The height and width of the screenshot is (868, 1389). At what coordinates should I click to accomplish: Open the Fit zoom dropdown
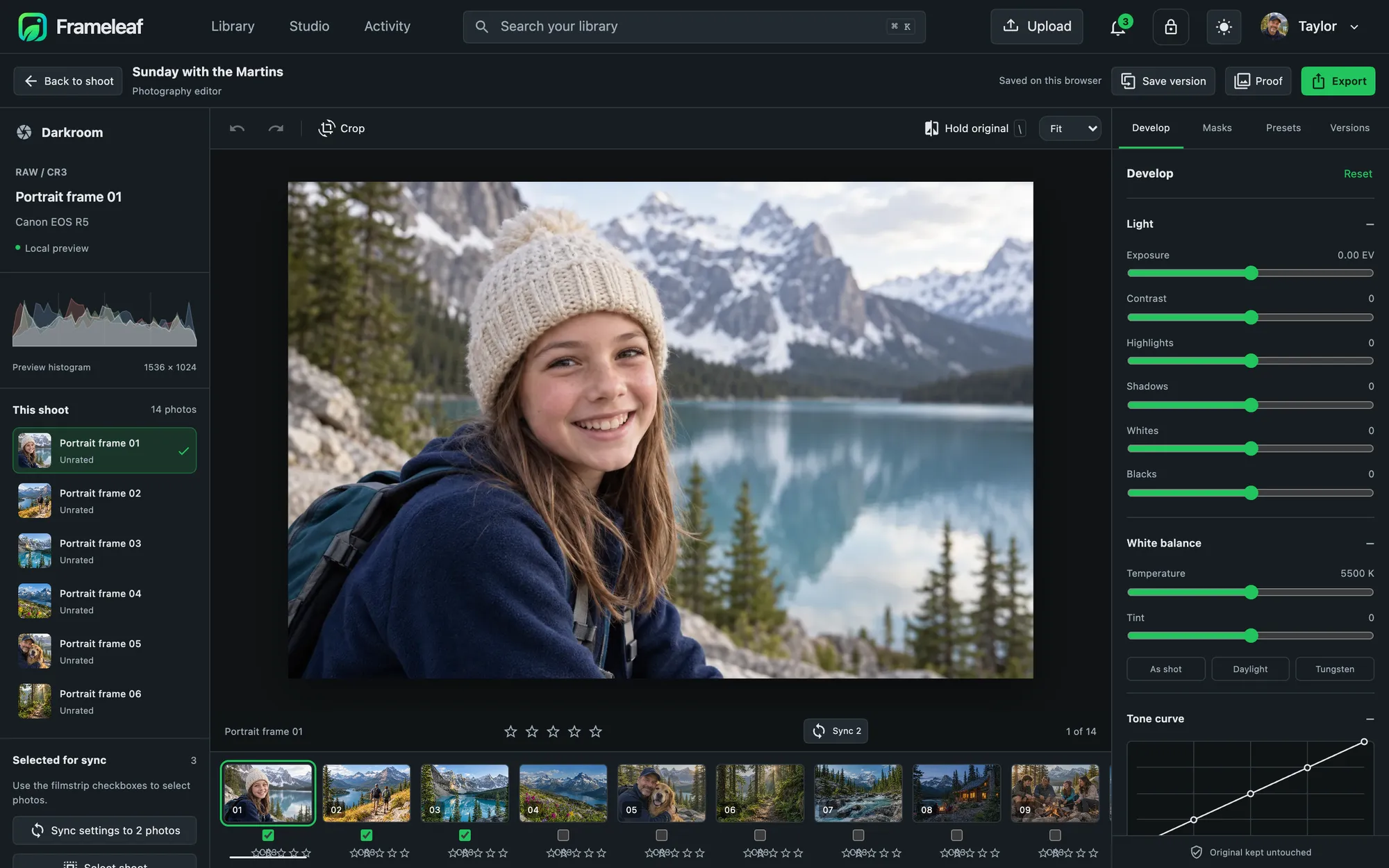point(1070,128)
